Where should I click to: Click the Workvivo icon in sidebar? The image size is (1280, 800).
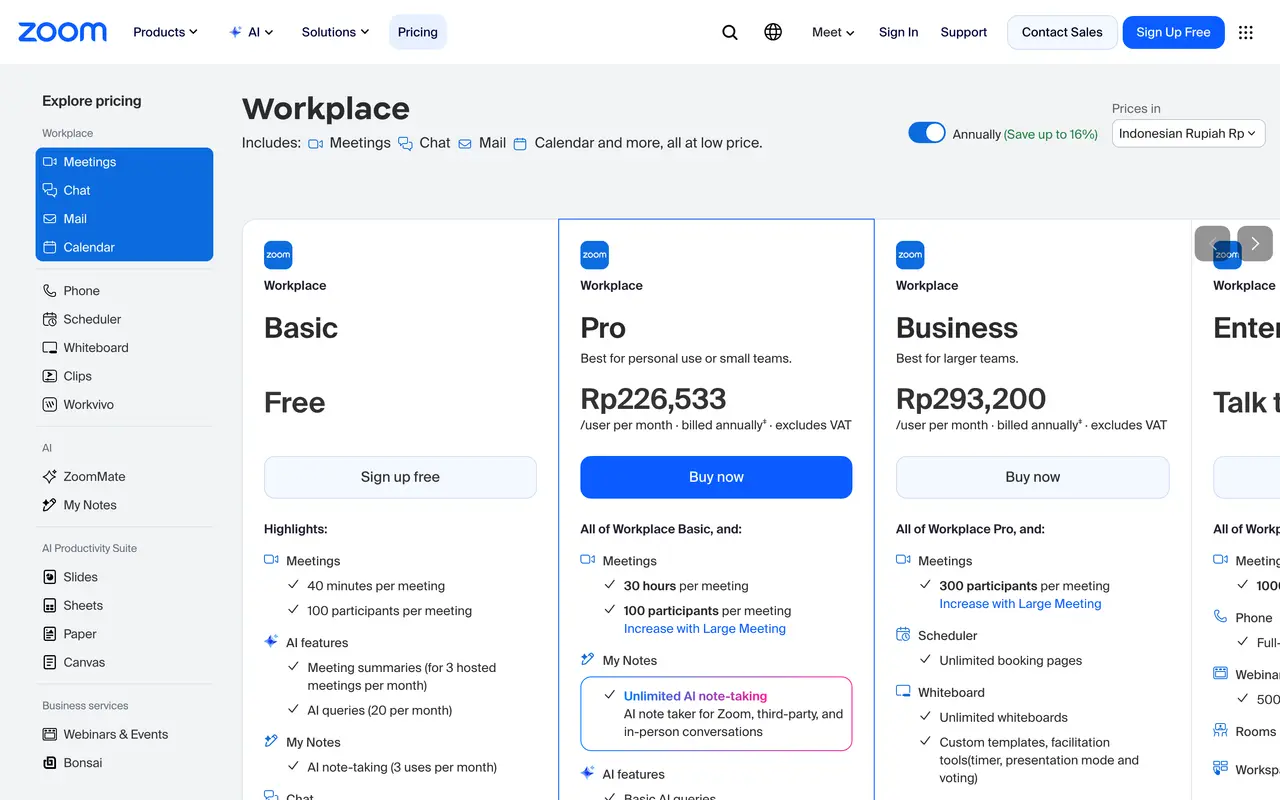[x=50, y=405]
